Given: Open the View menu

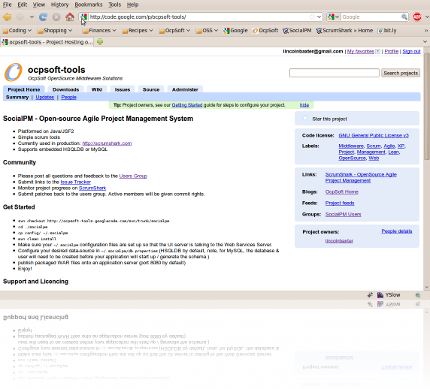Looking at the screenshot, I should tap(39, 5).
